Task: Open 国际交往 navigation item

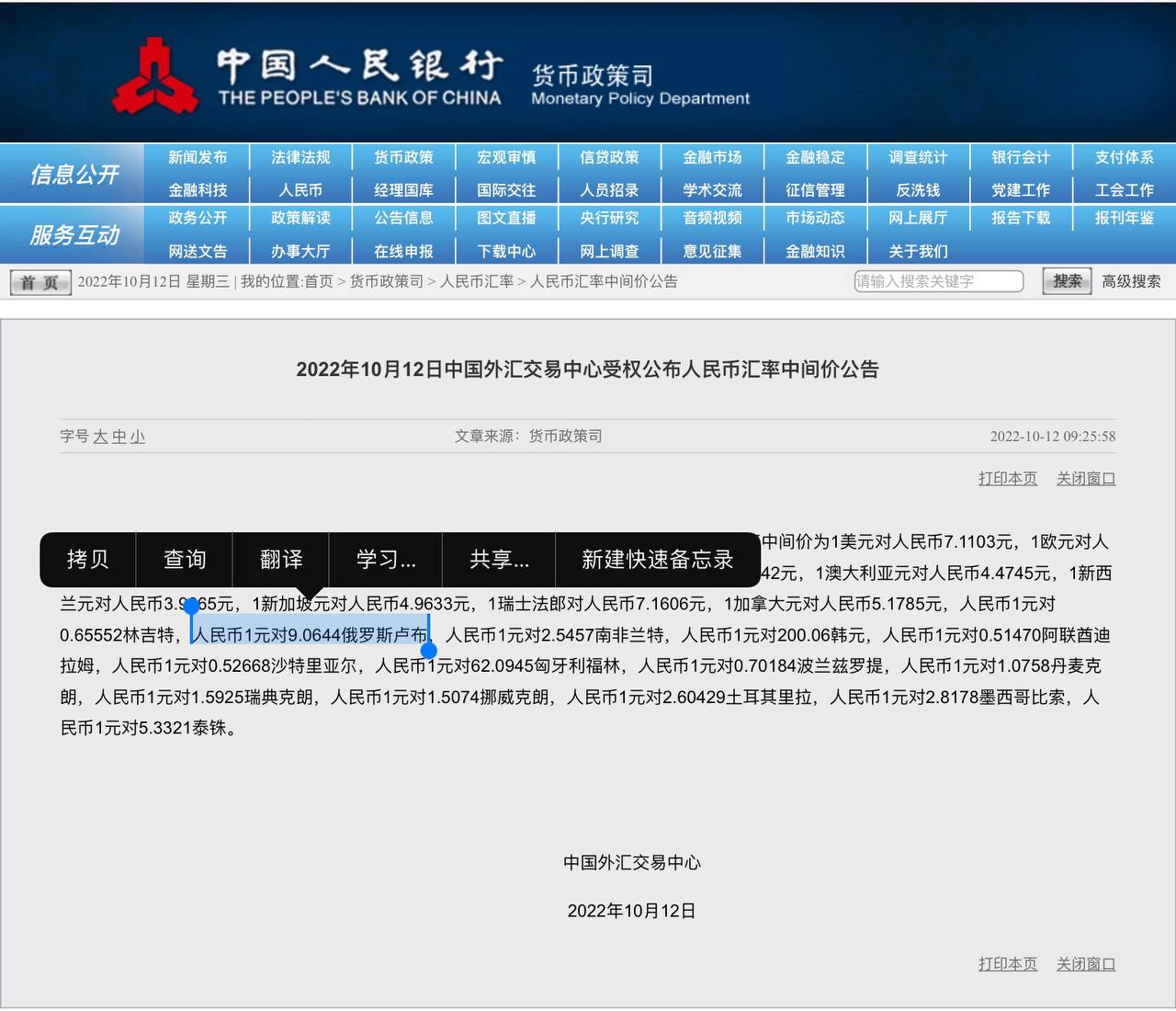Action: (x=506, y=190)
